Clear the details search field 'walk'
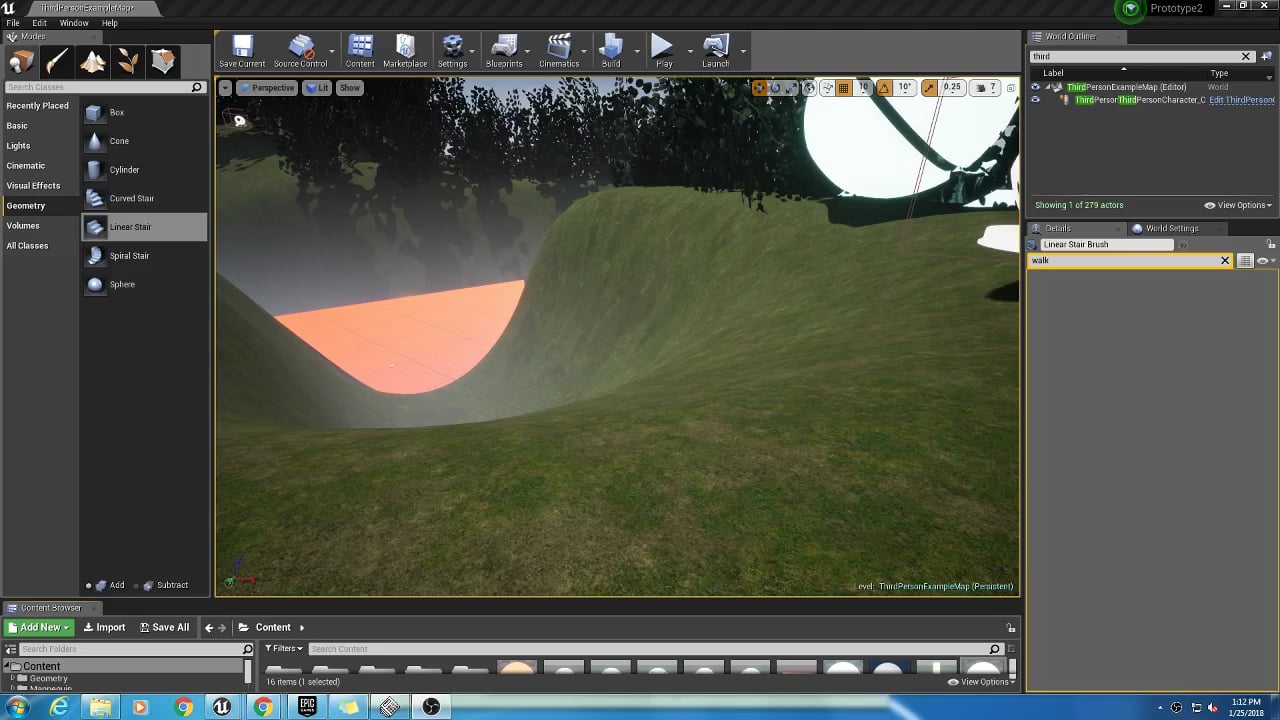1280x720 pixels. [x=1225, y=260]
